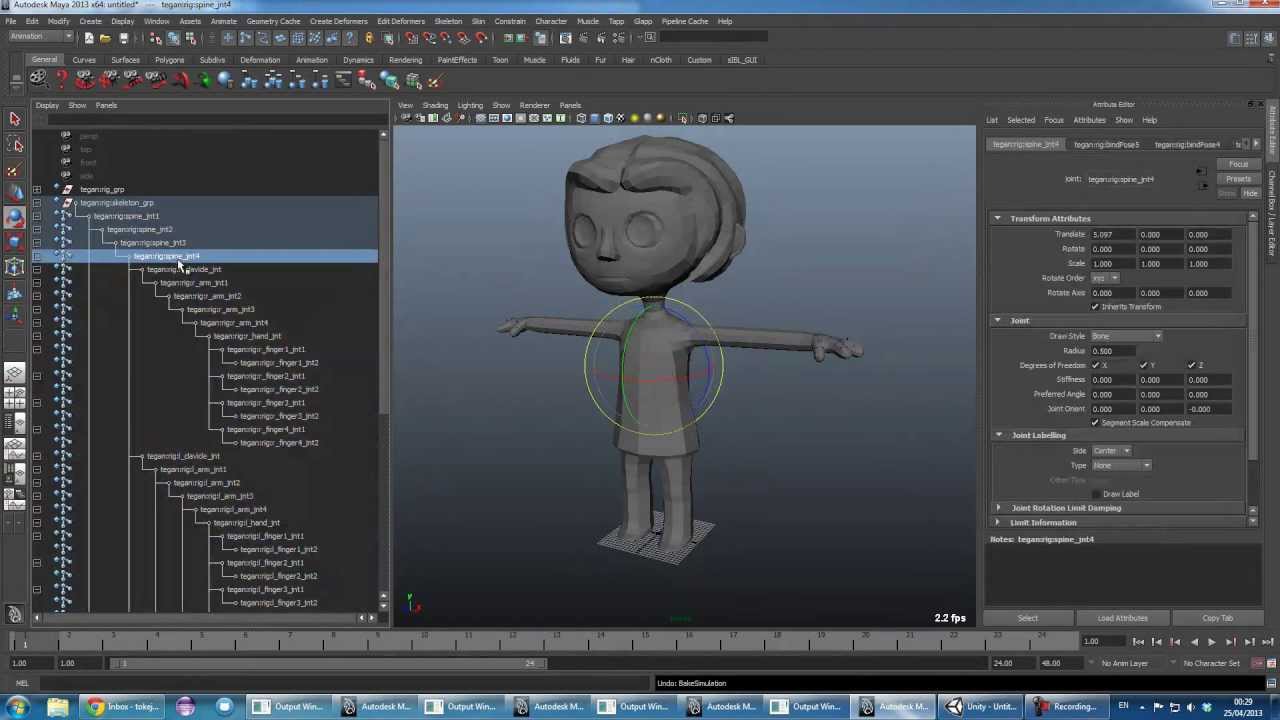Click the Lasso select tool icon
Viewport: 1280px width, 720px height.
[15, 145]
